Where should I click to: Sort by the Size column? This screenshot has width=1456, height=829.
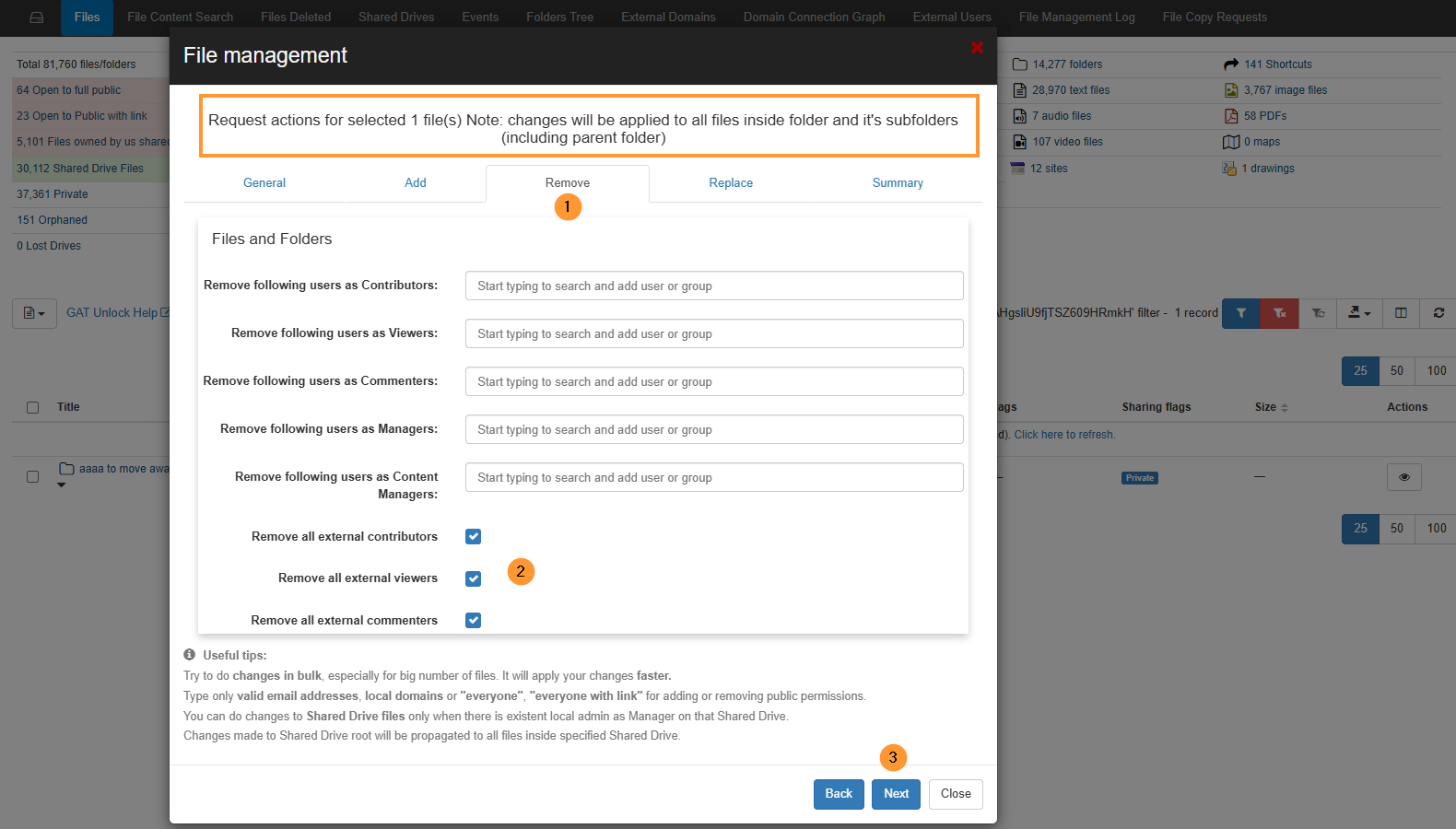point(1271,407)
